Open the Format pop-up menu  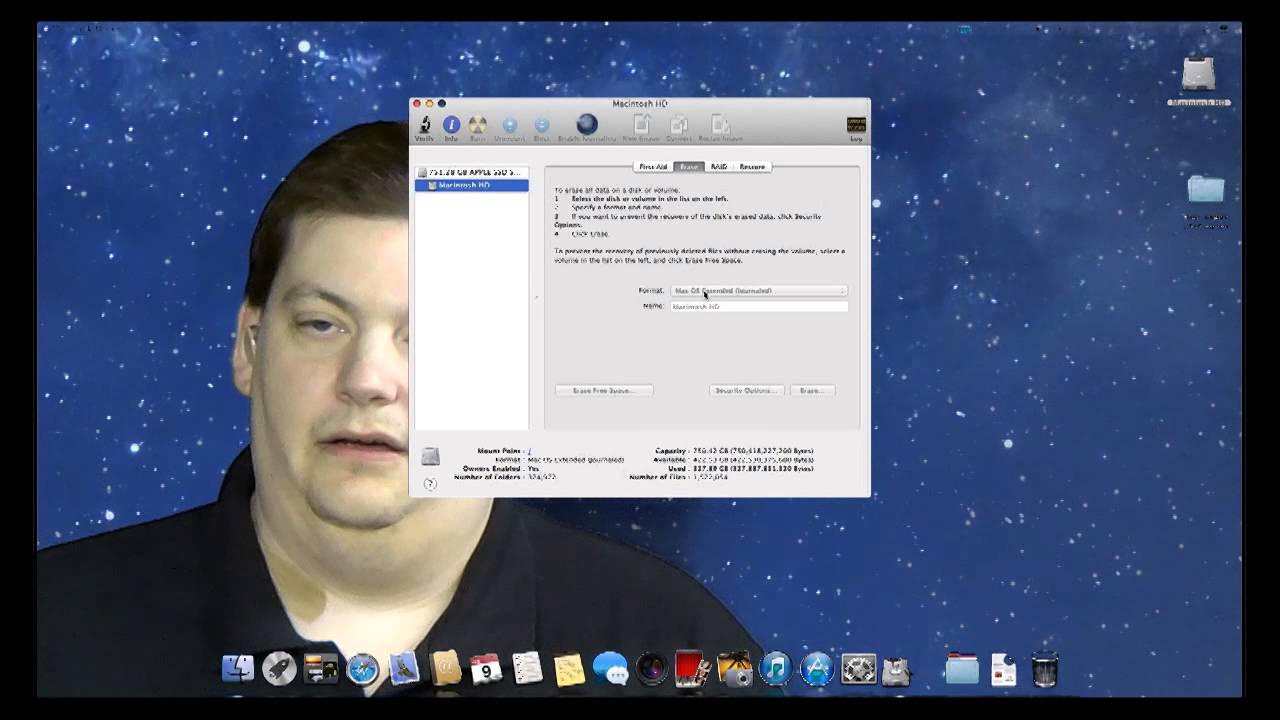tap(758, 291)
